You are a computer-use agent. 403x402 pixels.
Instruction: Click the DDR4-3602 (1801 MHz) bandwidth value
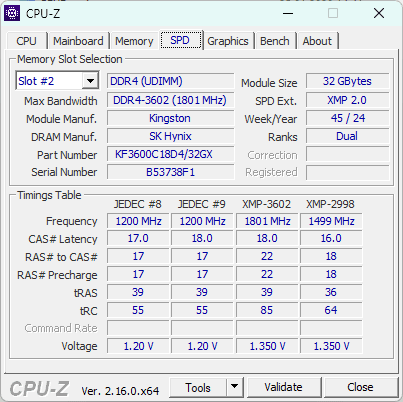click(x=170, y=100)
